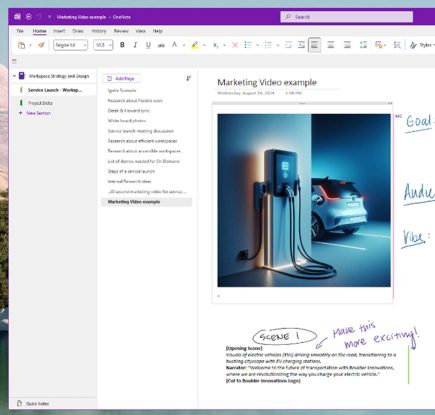The image size is (435, 415).
Task: Open the Marketing Video example page in list
Action: (x=147, y=202)
